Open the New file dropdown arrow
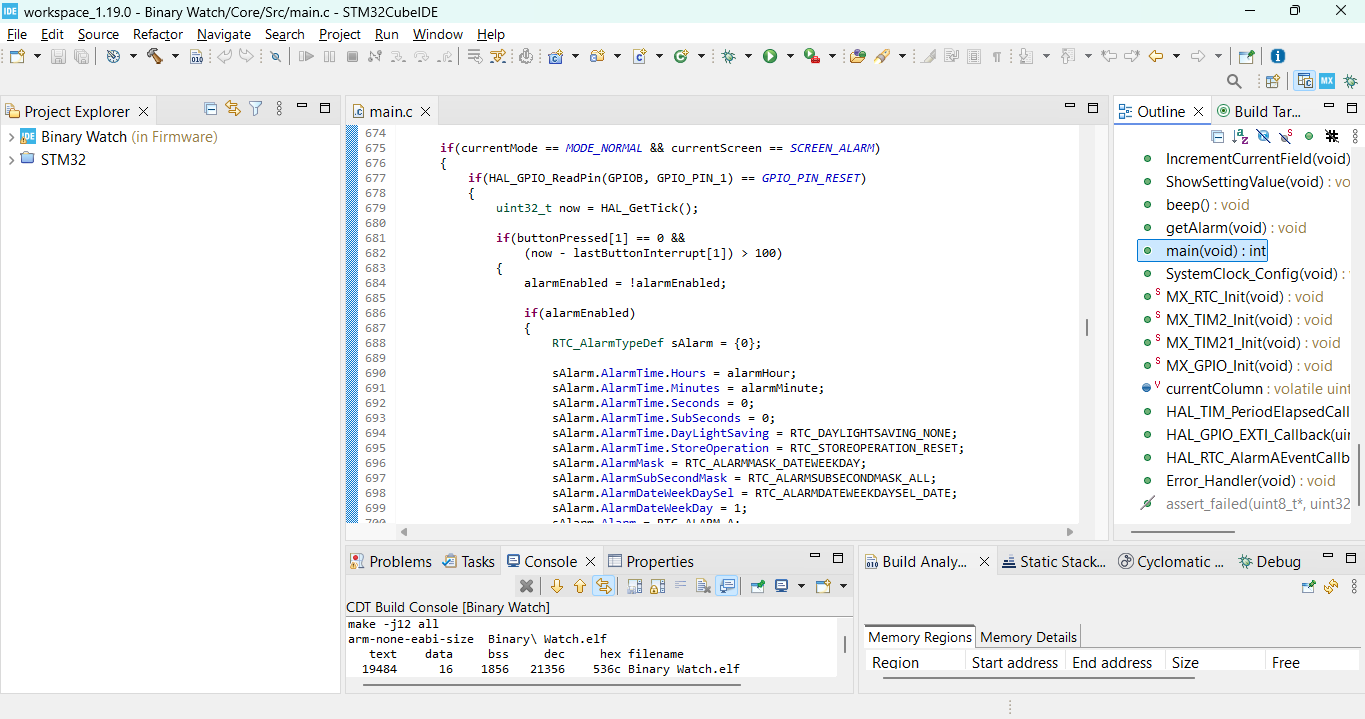Screen dimensions: 1365x719 [x=37, y=56]
